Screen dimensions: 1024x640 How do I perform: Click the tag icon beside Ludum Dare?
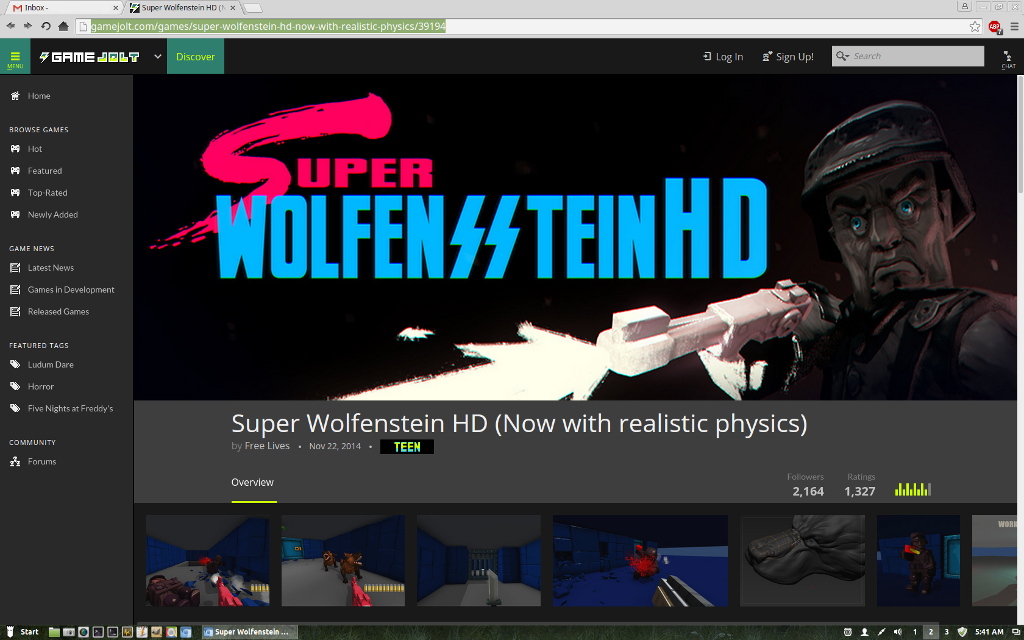pos(15,365)
